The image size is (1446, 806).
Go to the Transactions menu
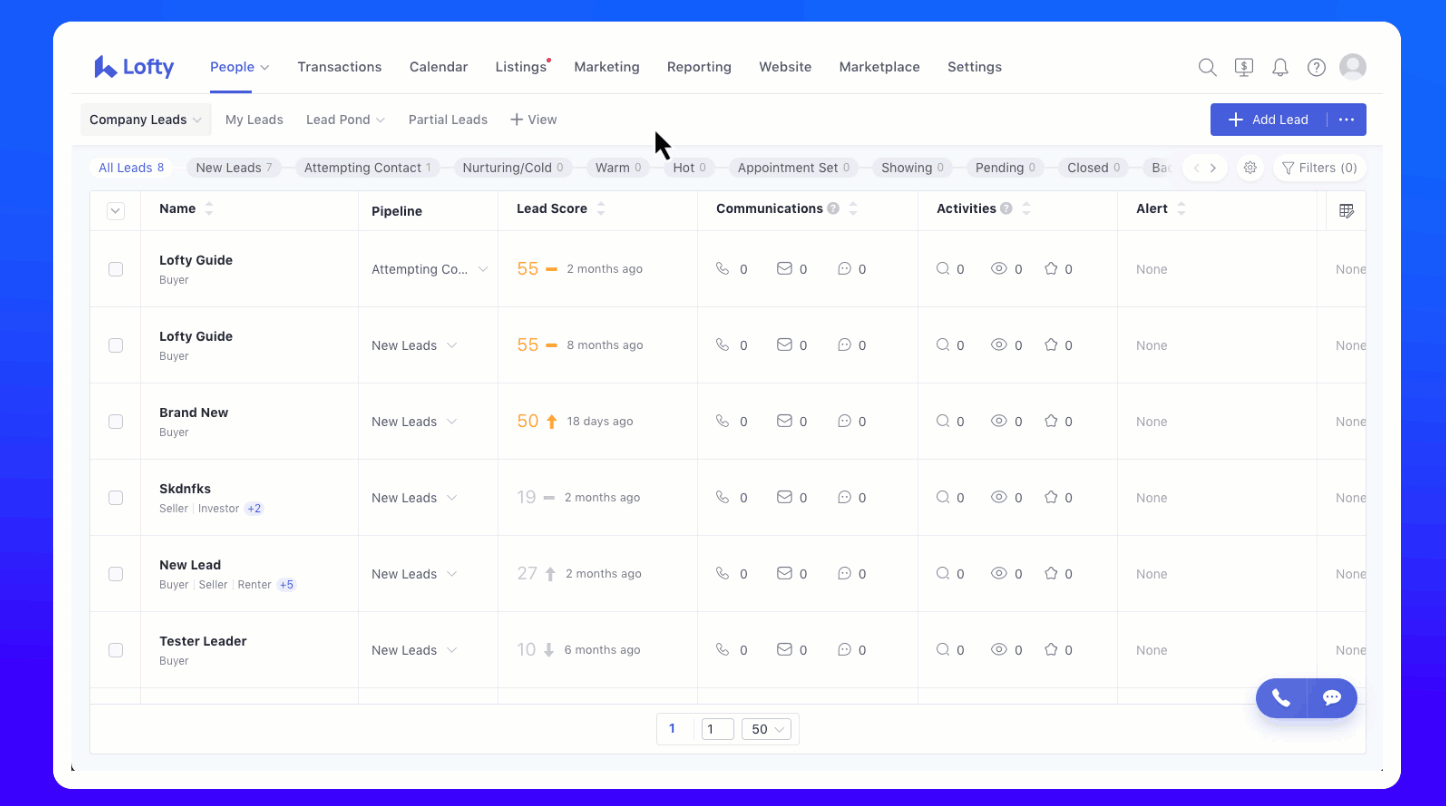point(339,67)
